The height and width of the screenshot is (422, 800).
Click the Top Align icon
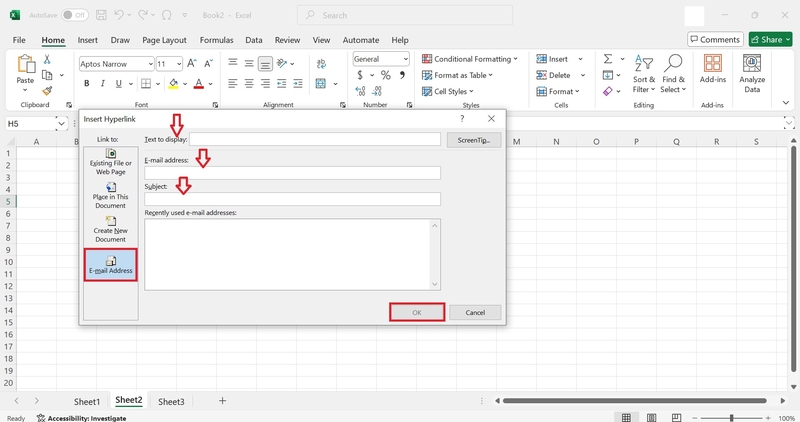coord(233,63)
